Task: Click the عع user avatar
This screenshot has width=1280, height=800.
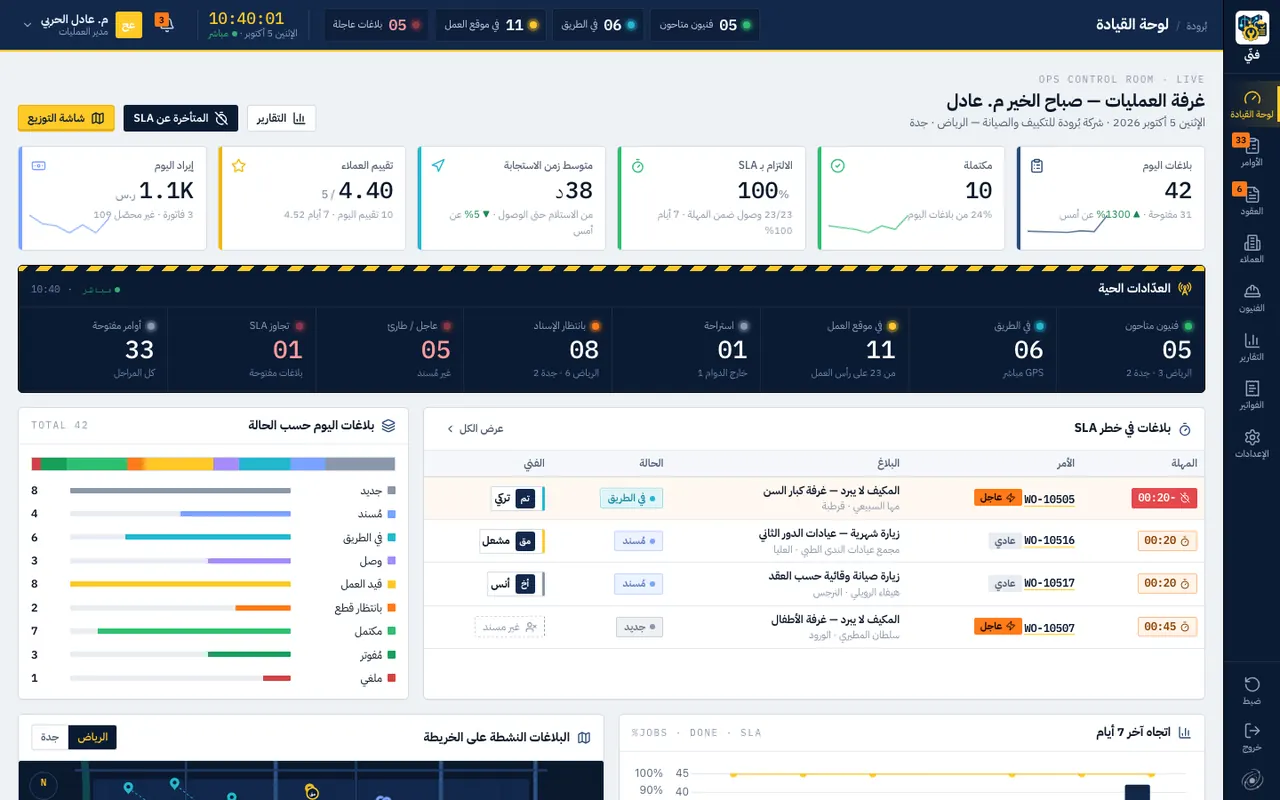Action: (129, 25)
